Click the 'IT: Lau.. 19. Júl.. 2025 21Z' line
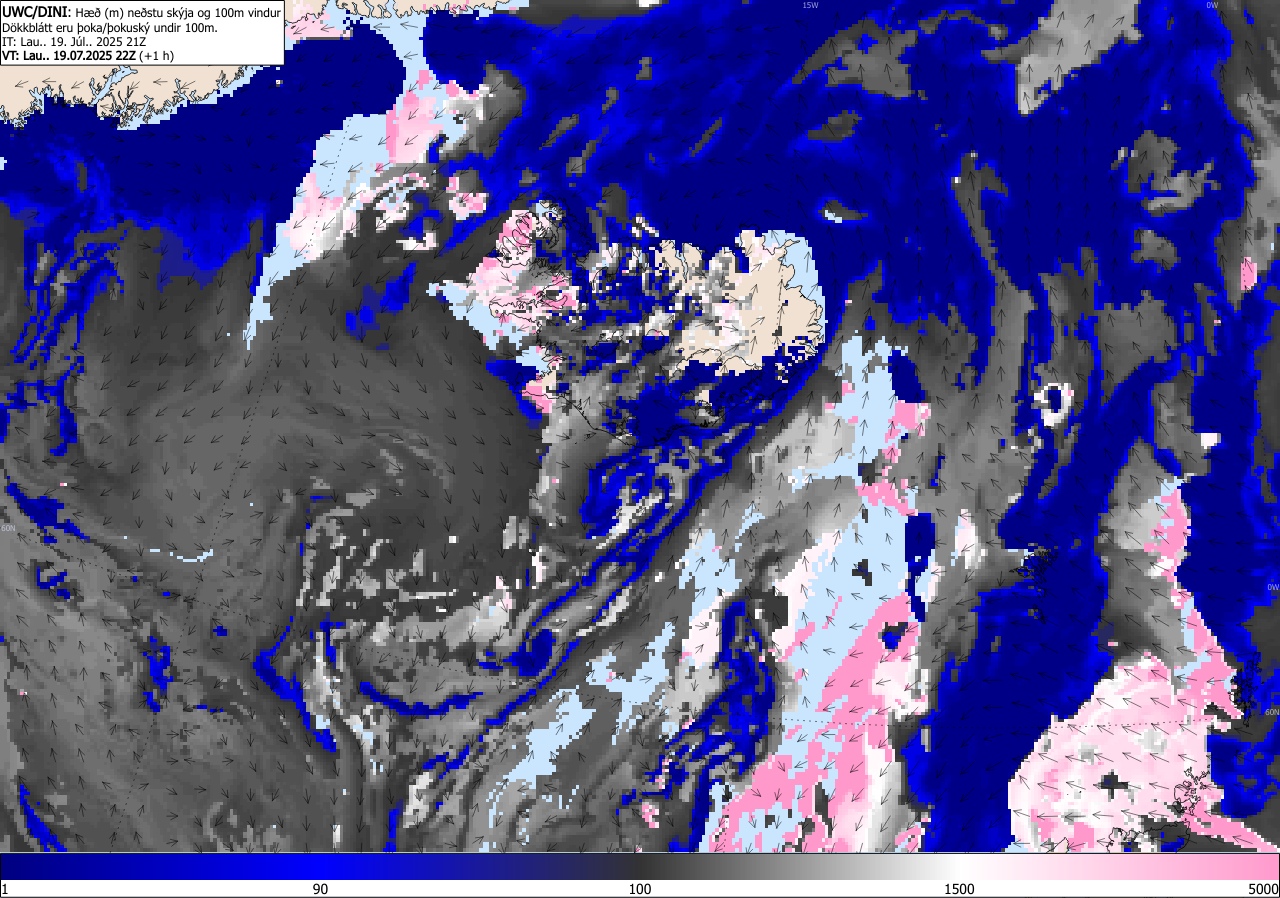Image resolution: width=1280 pixels, height=898 pixels. [75, 41]
